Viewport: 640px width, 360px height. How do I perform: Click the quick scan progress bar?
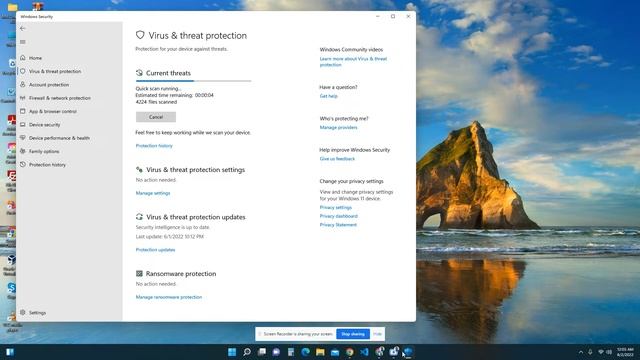point(193,81)
